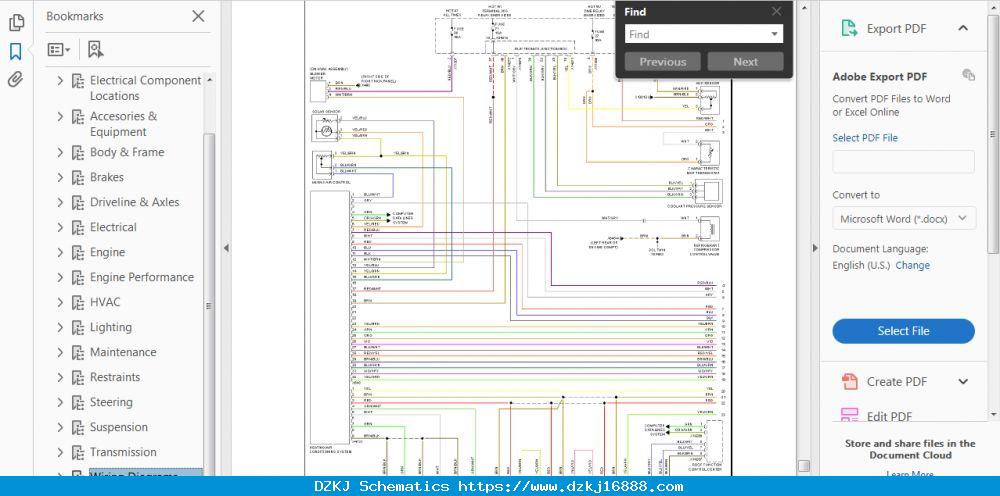Open the Page Thumbnails panel icon
This screenshot has width=1000, height=496.
[x=16, y=22]
